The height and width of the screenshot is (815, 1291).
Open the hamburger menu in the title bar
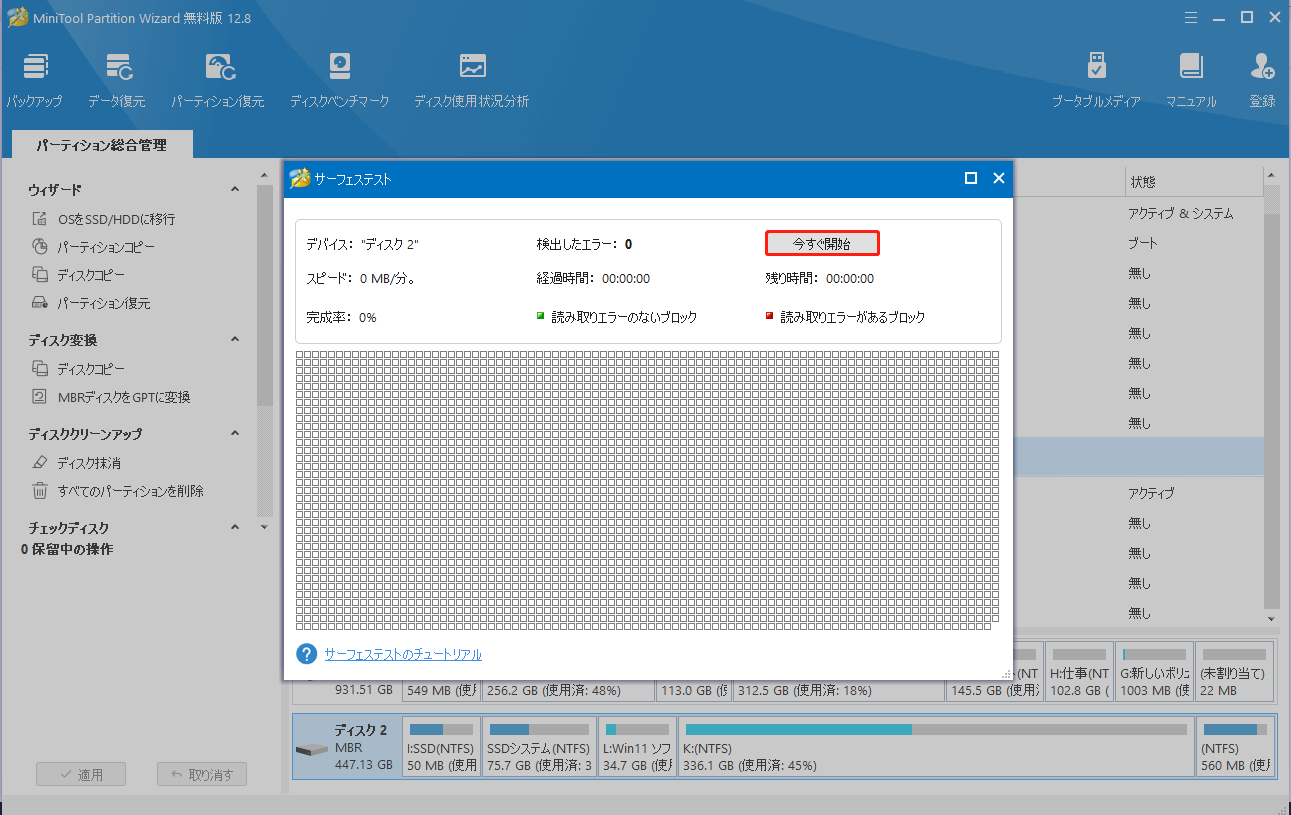pyautogui.click(x=1190, y=17)
